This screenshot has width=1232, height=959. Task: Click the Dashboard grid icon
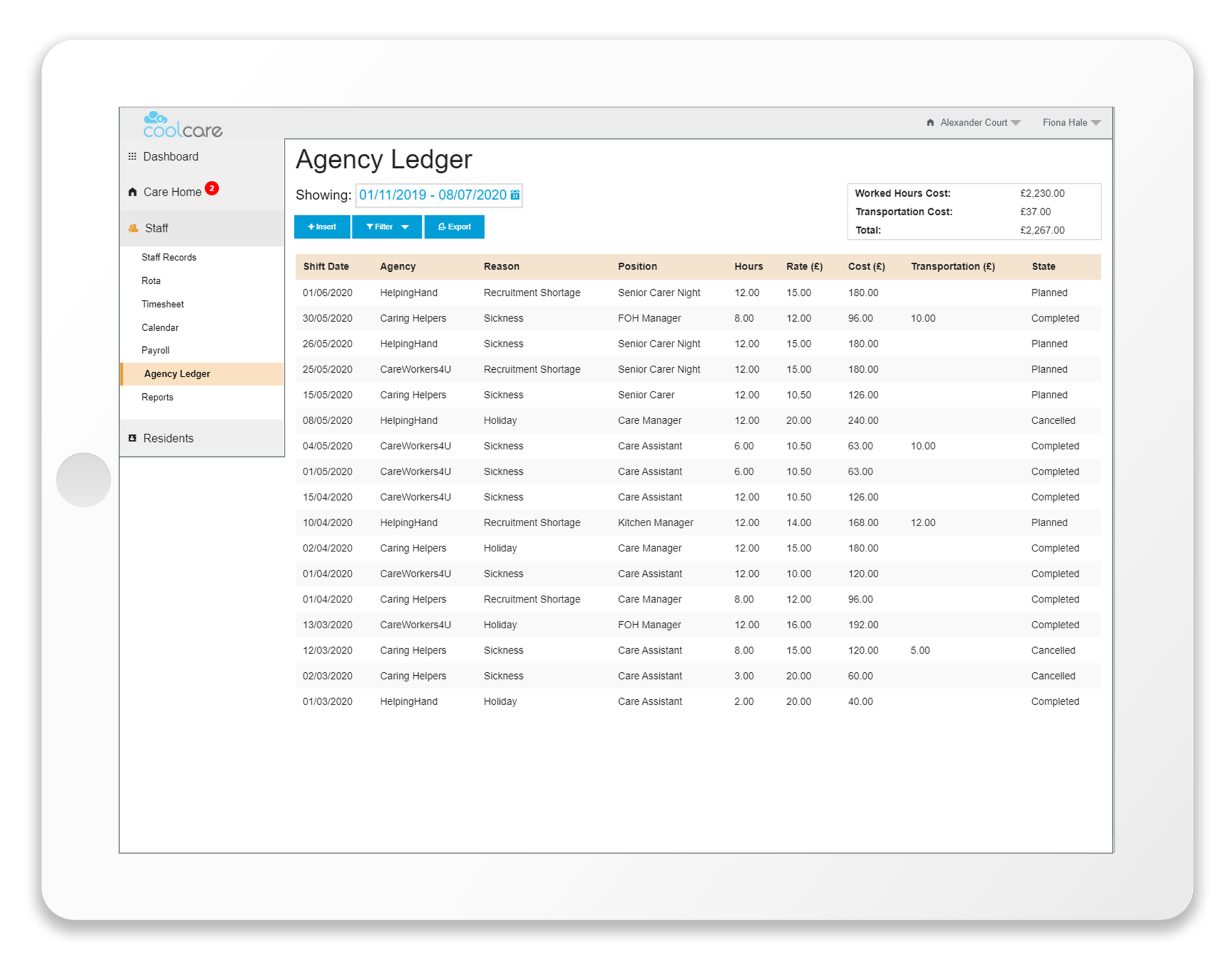tap(132, 156)
